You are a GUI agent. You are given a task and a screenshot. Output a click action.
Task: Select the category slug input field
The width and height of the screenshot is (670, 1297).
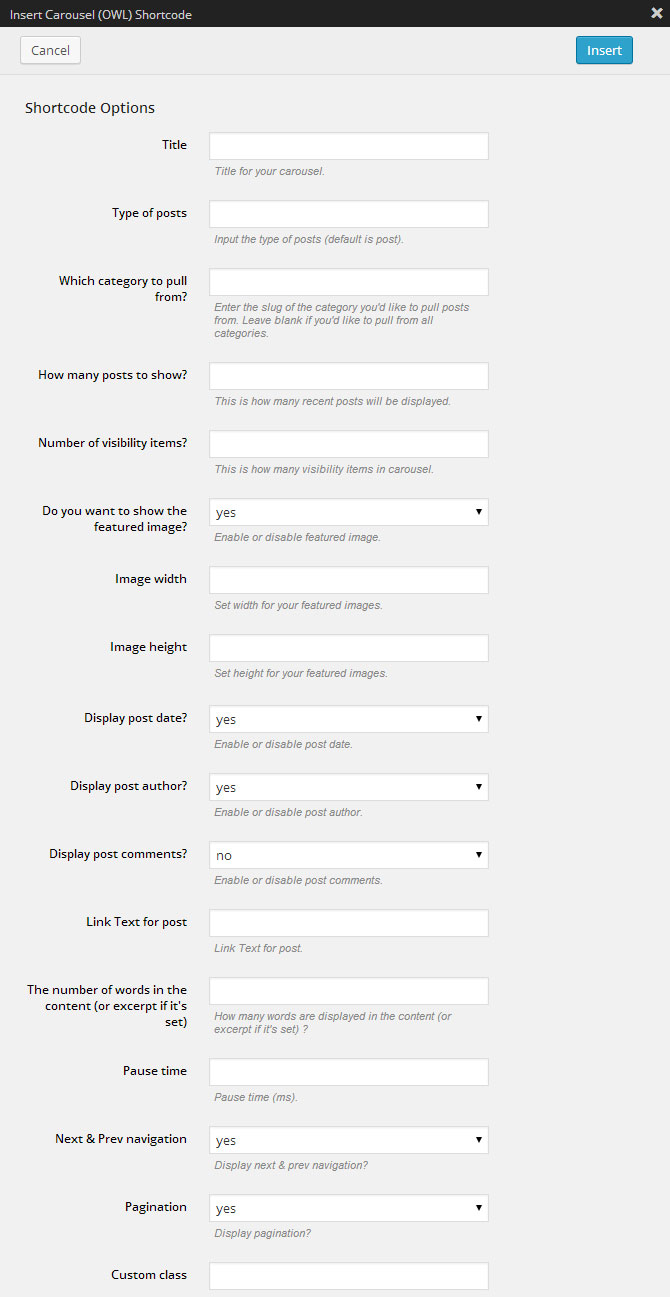point(349,282)
